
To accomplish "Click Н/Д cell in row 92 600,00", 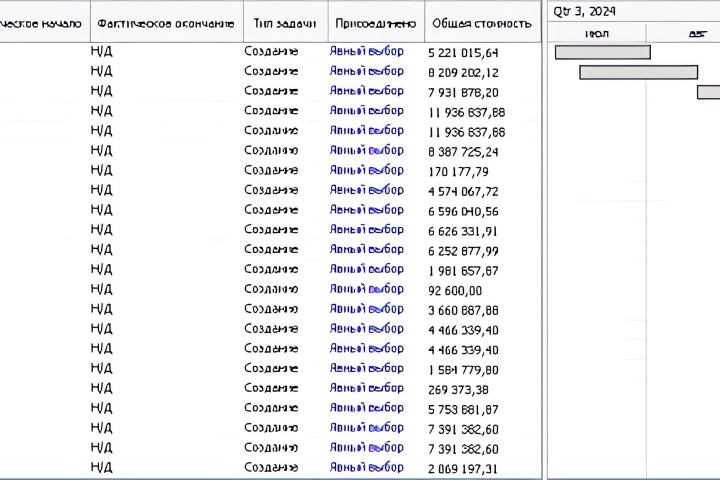I will click(x=101, y=289).
